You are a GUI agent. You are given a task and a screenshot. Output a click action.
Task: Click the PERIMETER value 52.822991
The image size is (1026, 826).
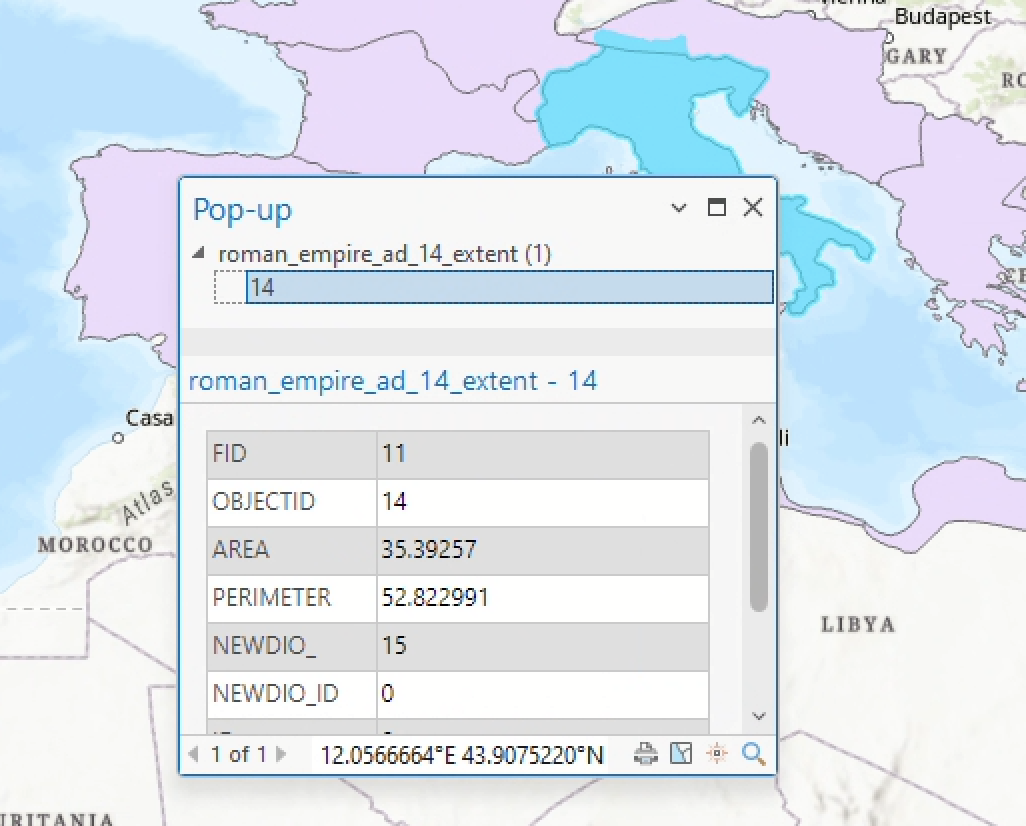pyautogui.click(x=436, y=597)
